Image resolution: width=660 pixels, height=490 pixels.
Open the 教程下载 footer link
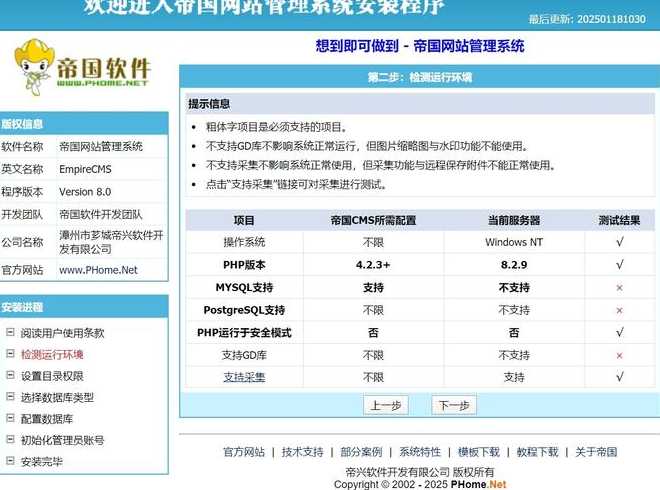point(538,452)
